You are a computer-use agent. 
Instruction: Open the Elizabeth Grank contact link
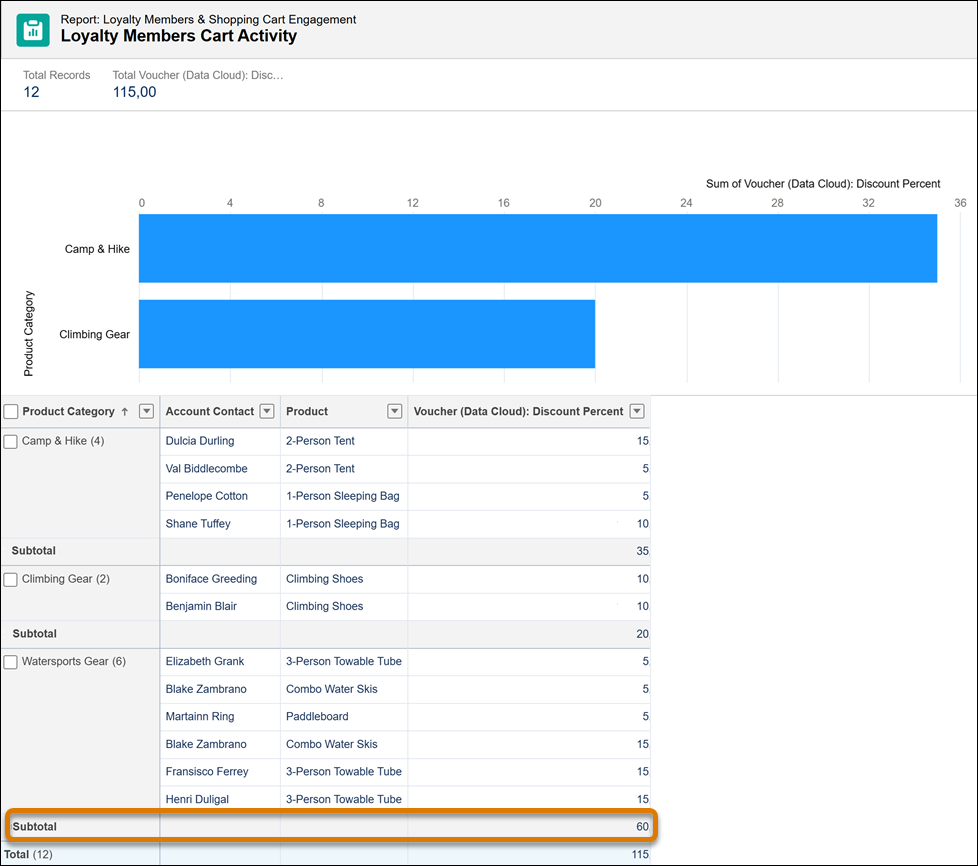(x=205, y=661)
